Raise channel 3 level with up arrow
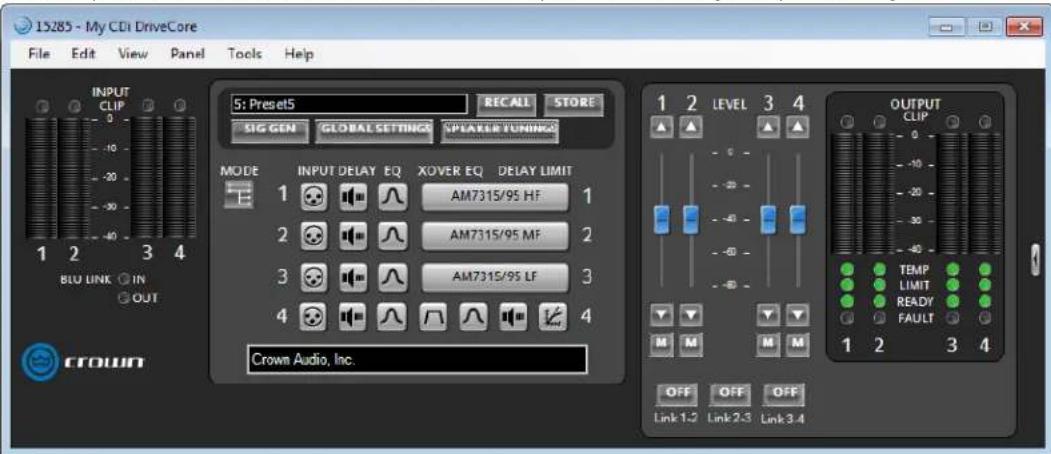 coord(767,126)
